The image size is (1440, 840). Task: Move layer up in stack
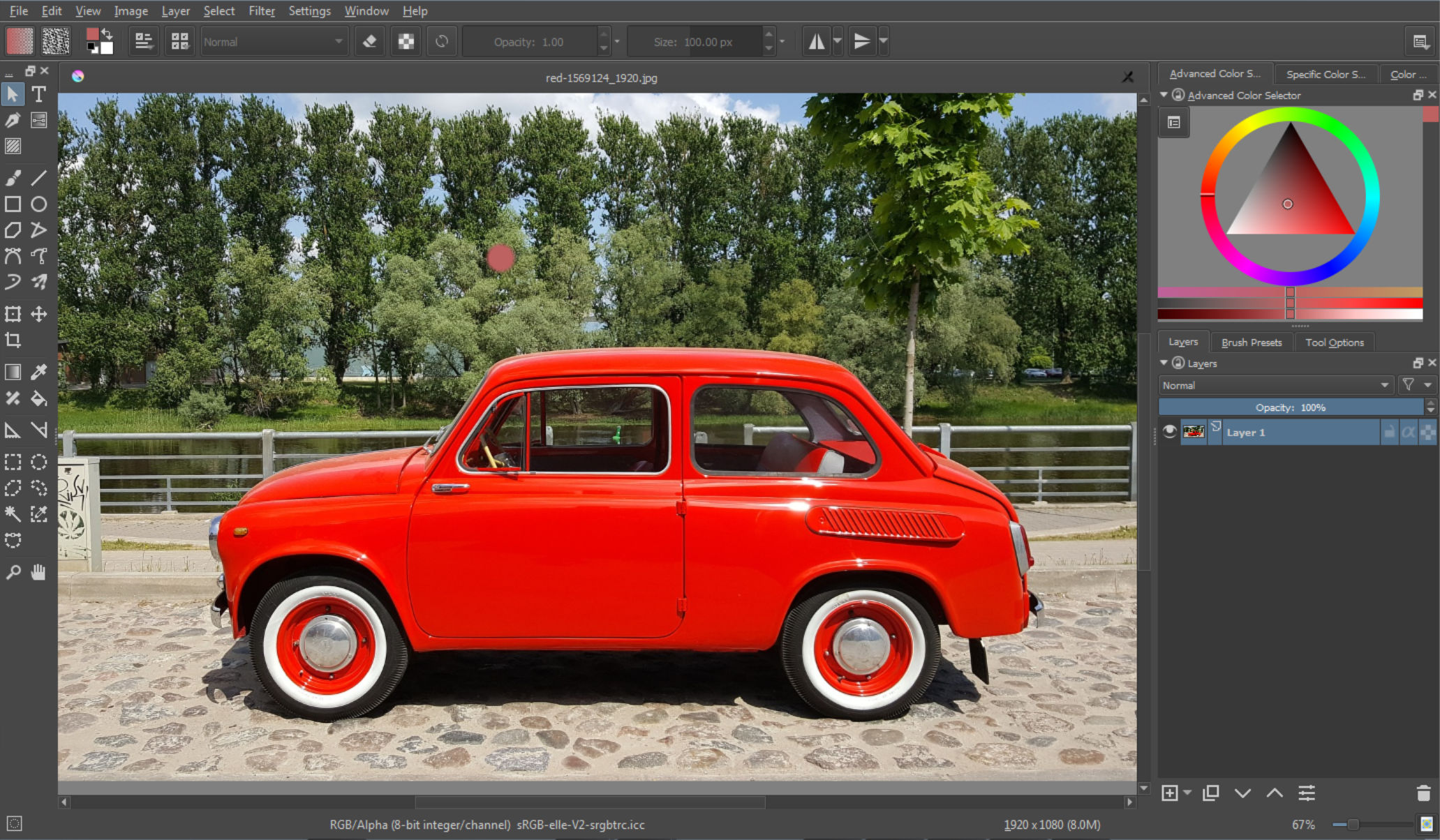1275,793
